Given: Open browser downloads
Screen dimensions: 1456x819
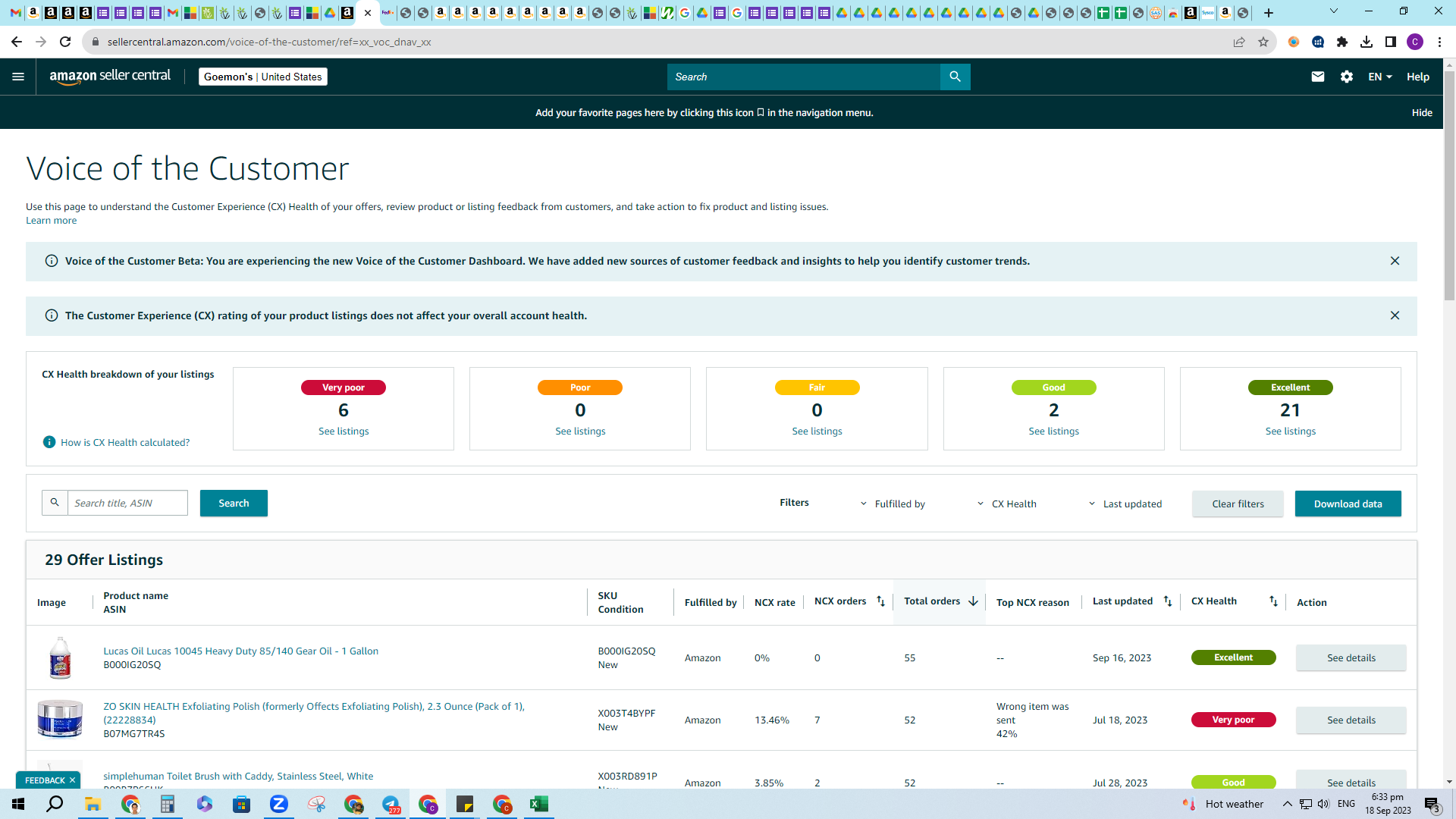Looking at the screenshot, I should 1367,42.
